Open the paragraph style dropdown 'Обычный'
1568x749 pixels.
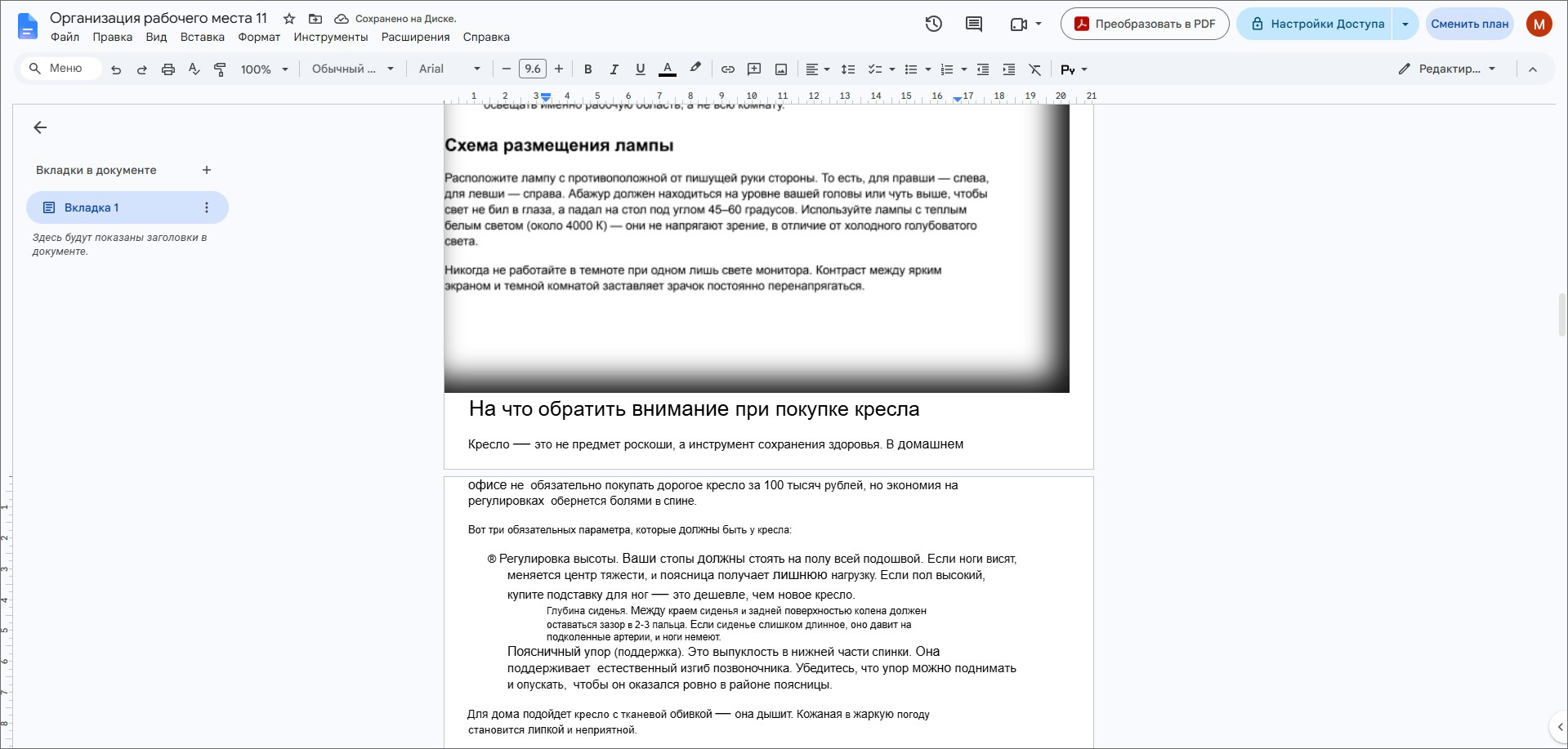pos(353,69)
